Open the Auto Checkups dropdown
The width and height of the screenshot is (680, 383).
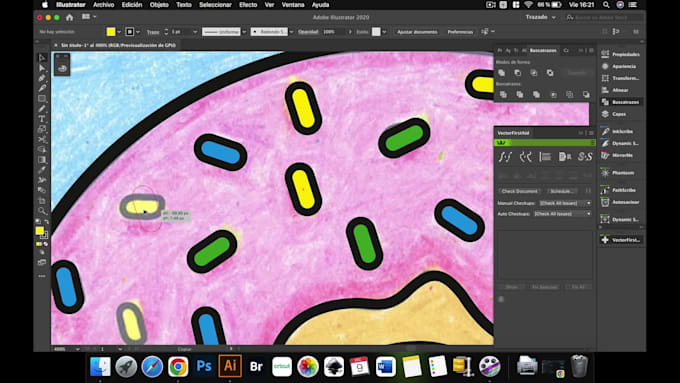pos(563,214)
